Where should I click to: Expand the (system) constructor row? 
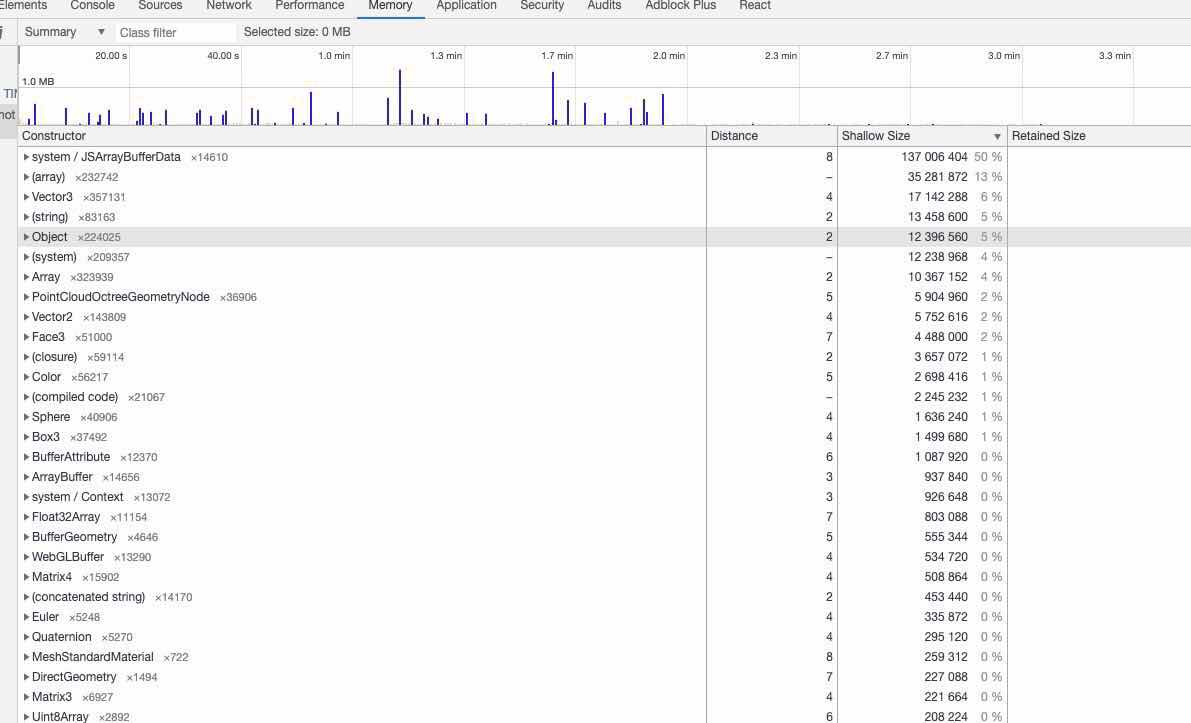point(26,257)
